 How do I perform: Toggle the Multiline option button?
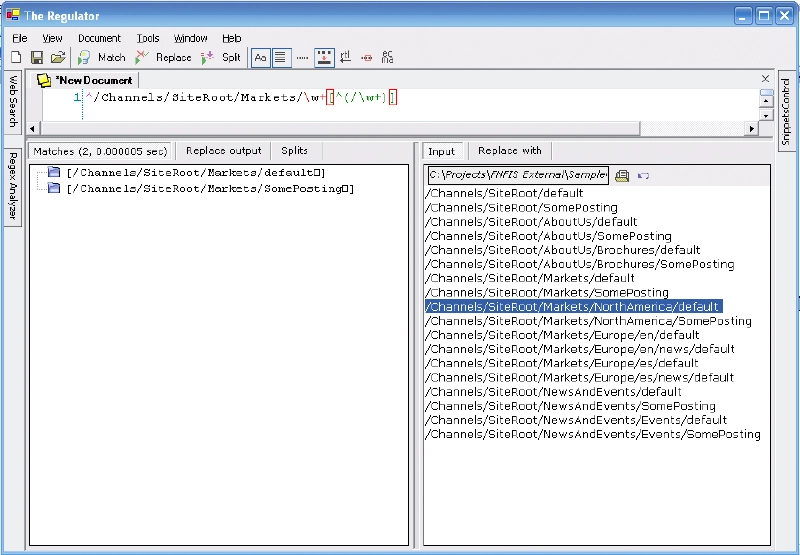pos(281,57)
